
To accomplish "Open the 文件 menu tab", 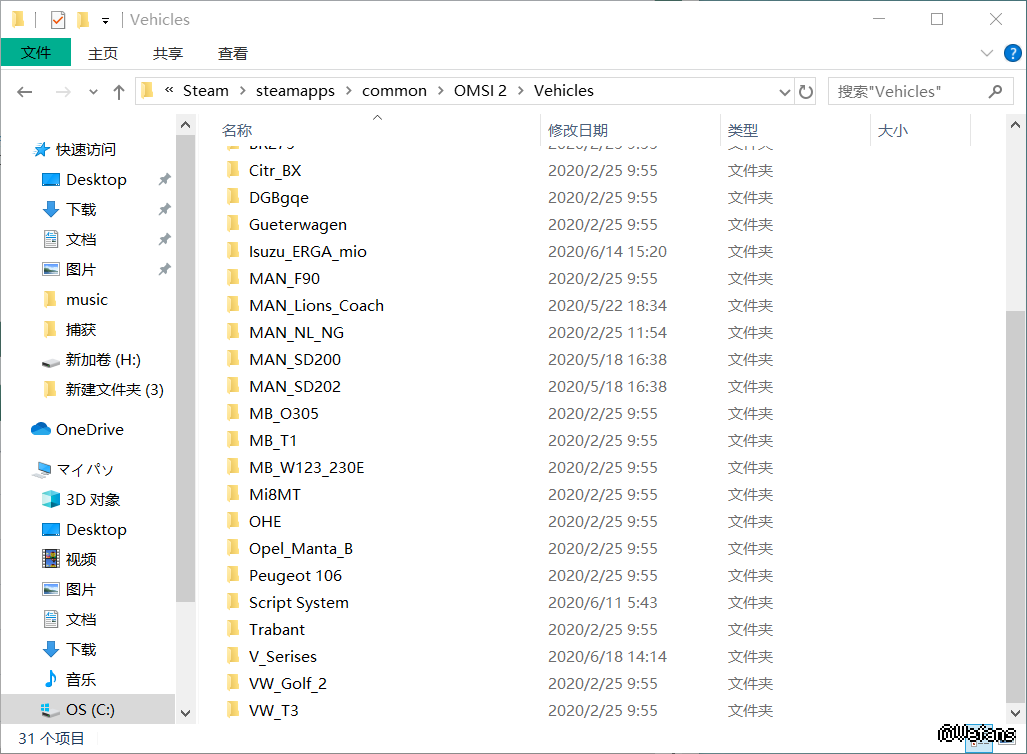I will pyautogui.click(x=36, y=52).
